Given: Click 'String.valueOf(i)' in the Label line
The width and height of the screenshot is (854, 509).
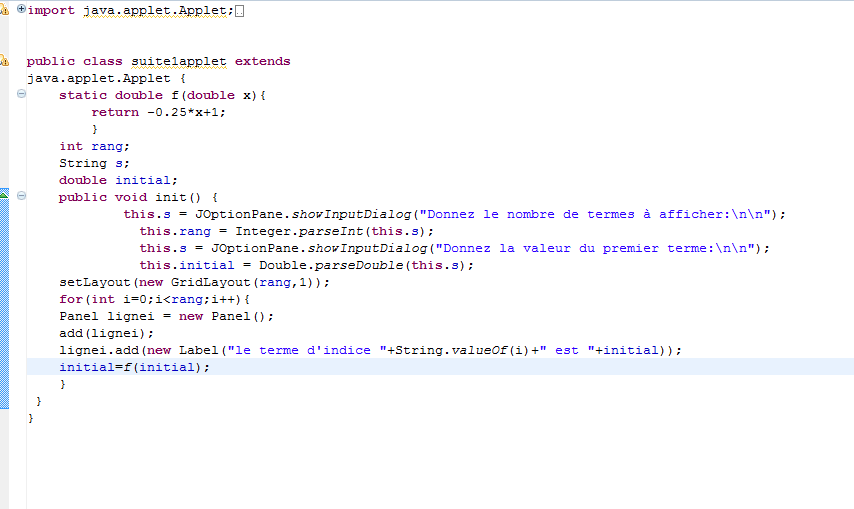Looking at the screenshot, I should (462, 349).
